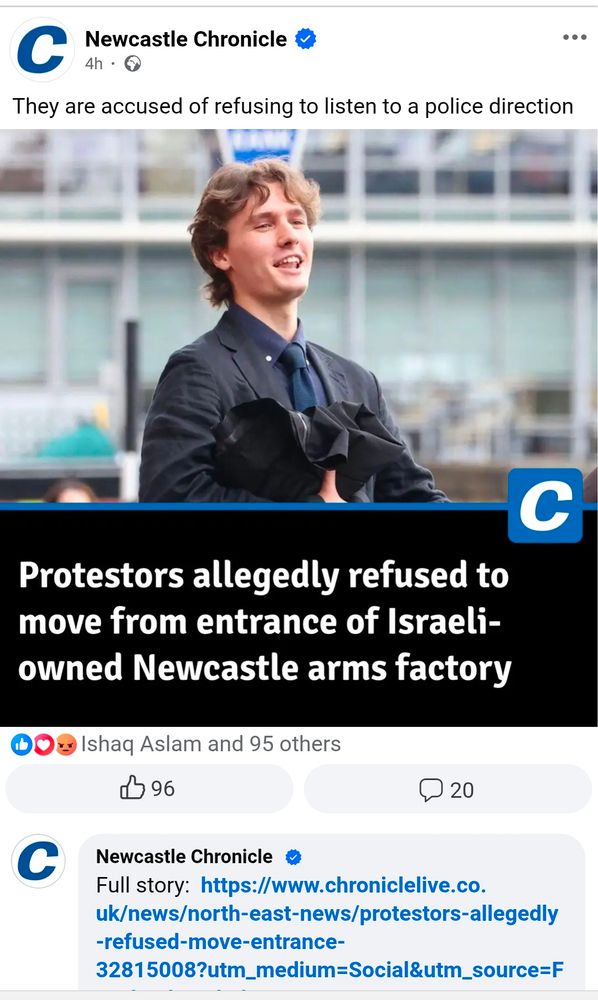This screenshot has width=598, height=1000.
Task: Click Chronicle C logo badge on image
Action: (x=545, y=506)
